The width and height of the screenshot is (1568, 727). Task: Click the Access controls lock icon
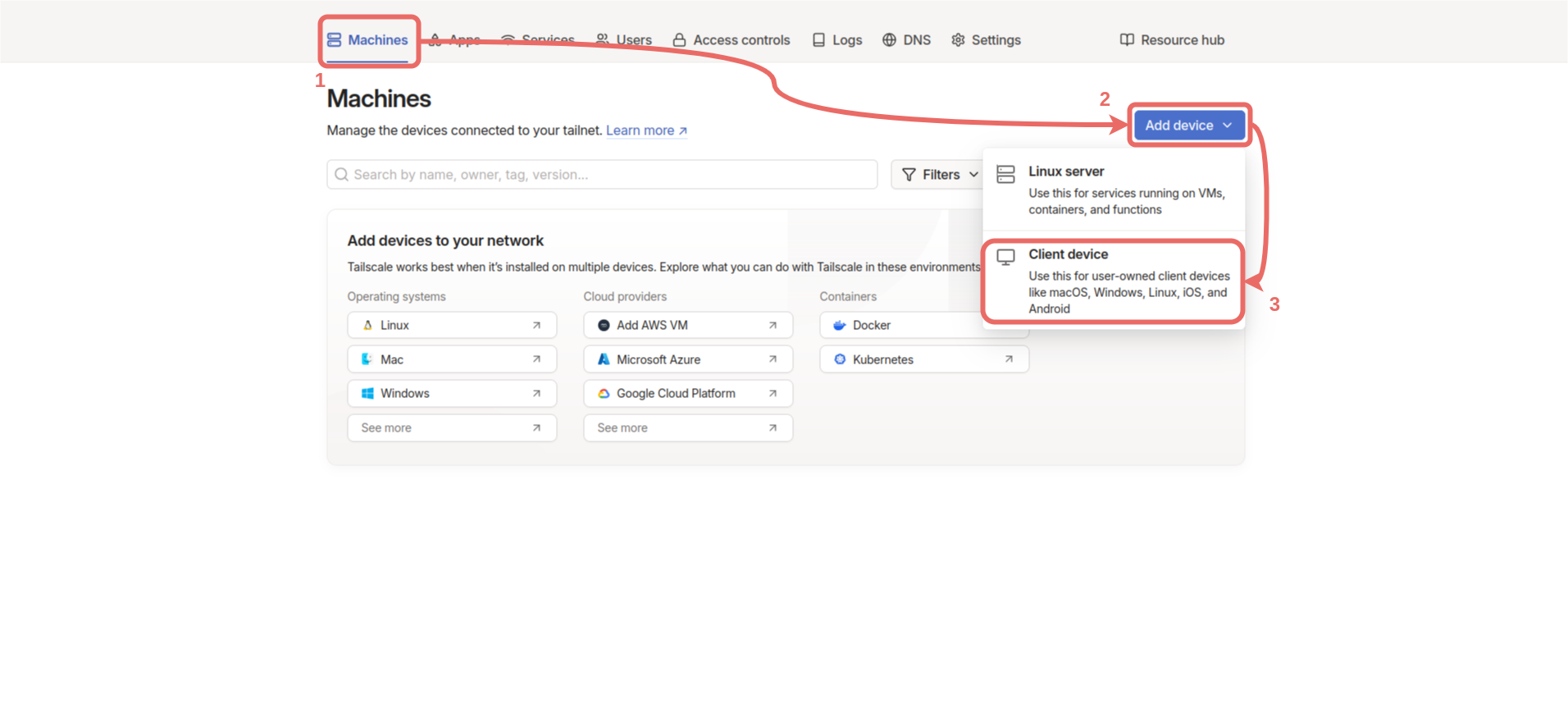(680, 40)
